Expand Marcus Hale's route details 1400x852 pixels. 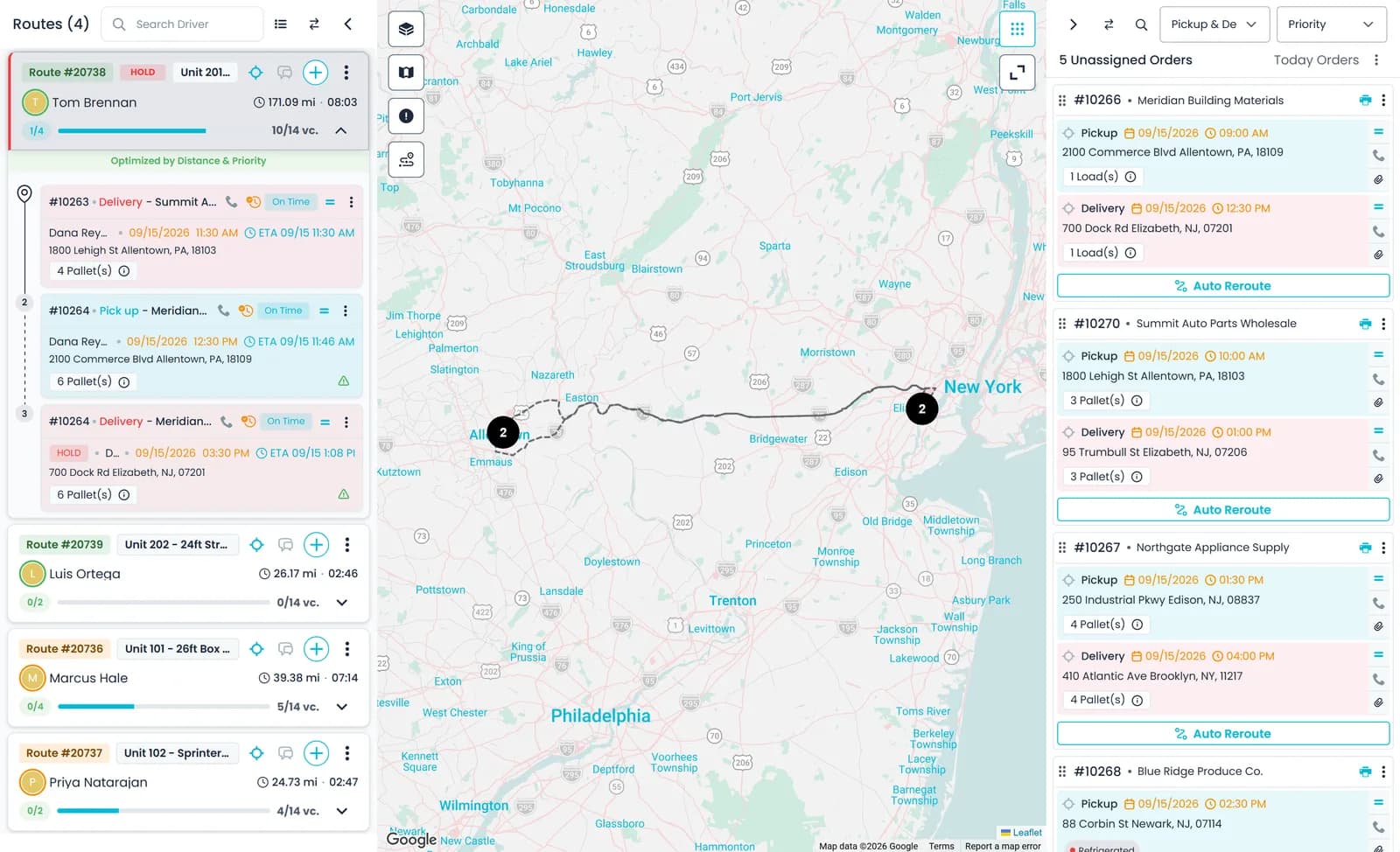point(342,707)
